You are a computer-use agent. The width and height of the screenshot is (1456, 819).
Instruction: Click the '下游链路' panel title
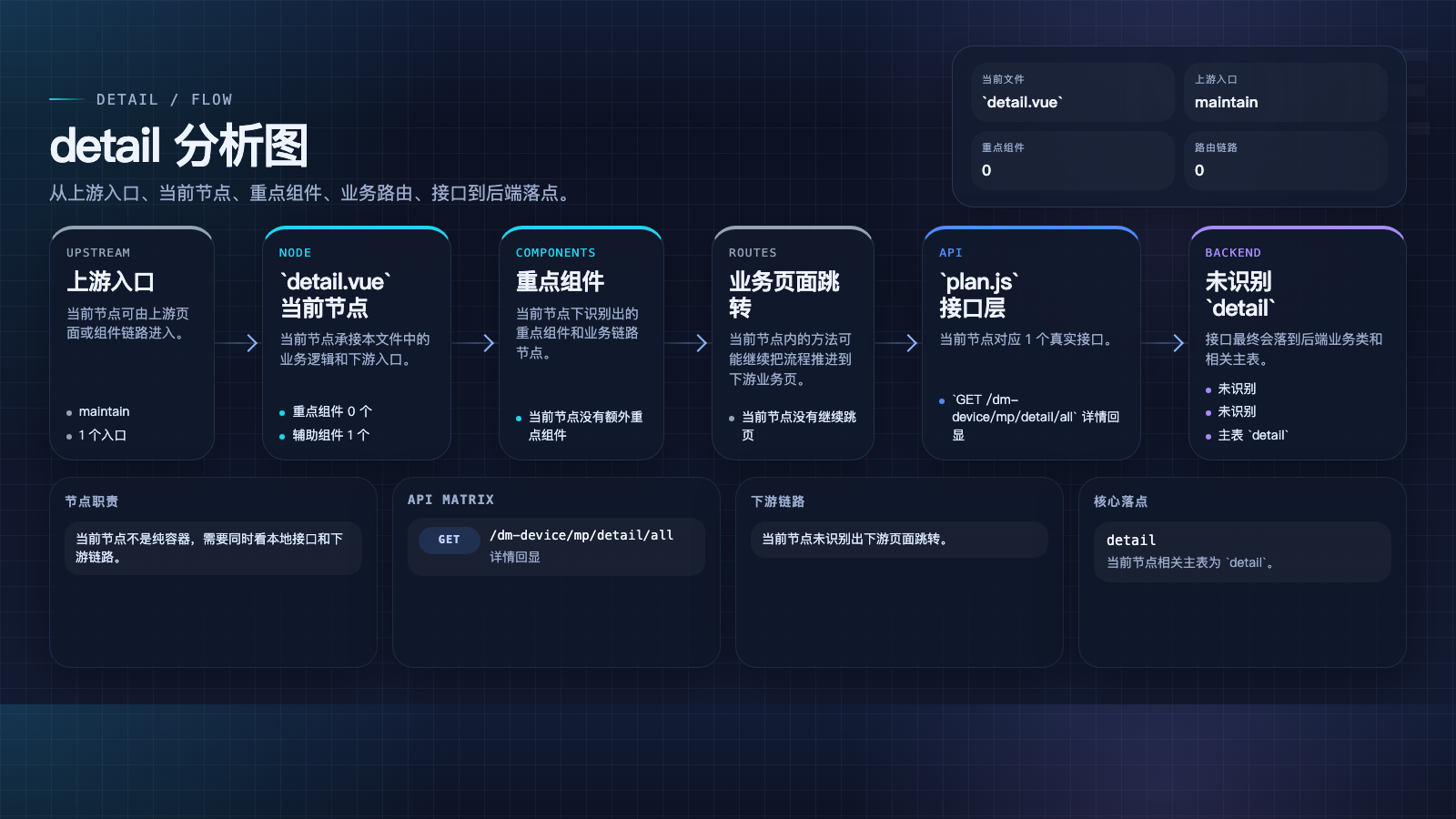coord(778,501)
